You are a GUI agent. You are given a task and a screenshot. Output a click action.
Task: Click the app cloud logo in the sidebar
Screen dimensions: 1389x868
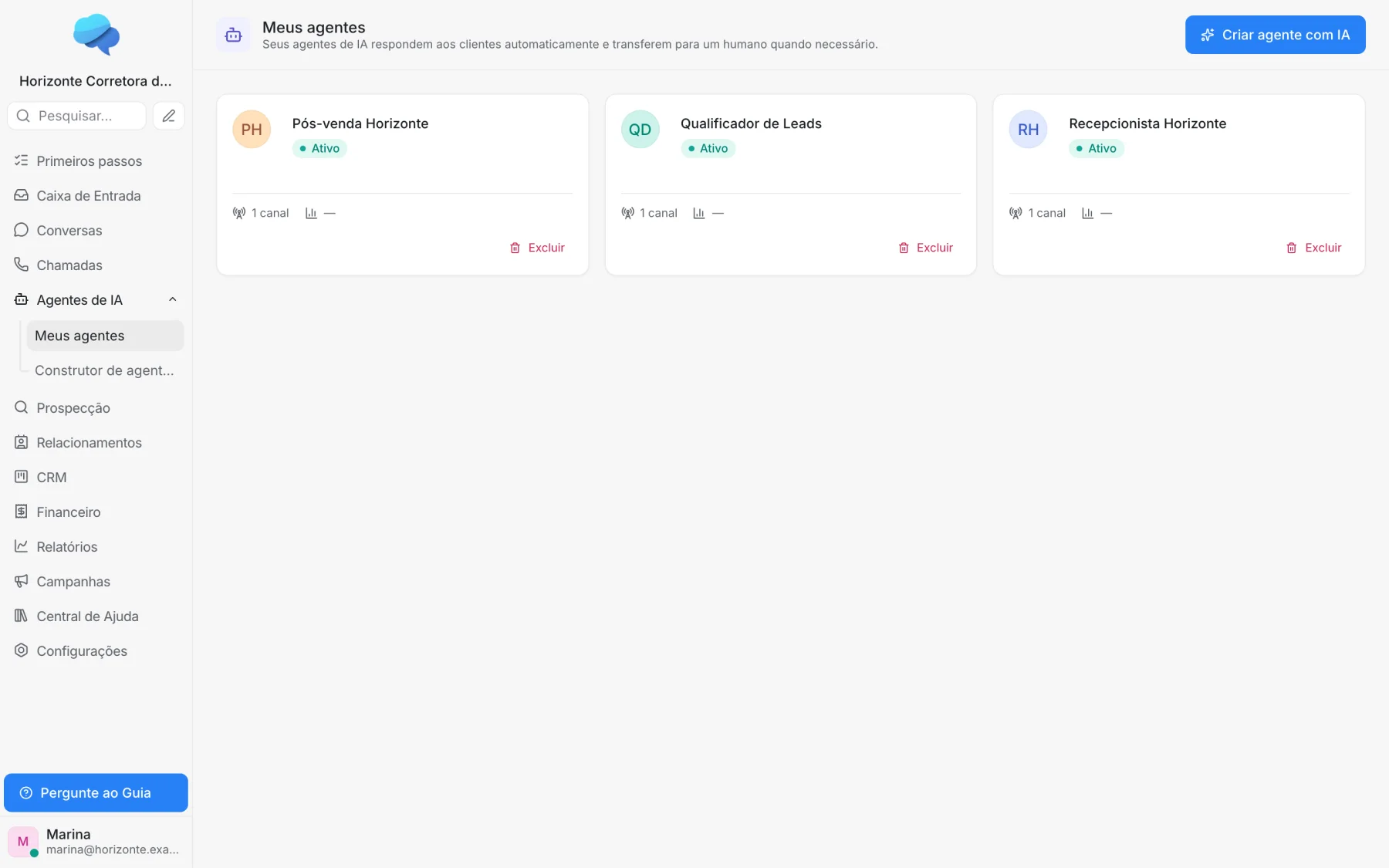[96, 35]
